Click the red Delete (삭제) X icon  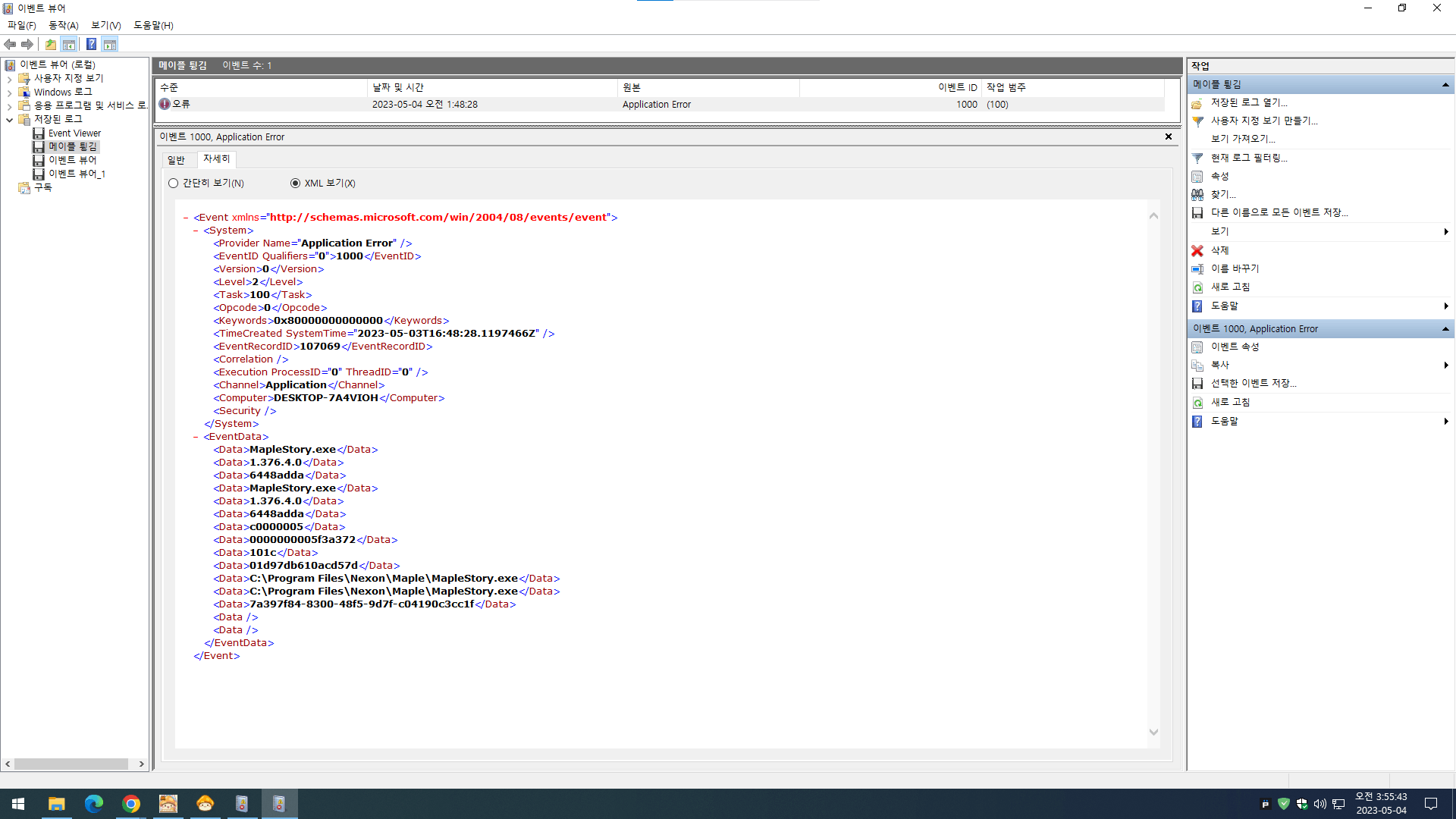pos(1197,251)
